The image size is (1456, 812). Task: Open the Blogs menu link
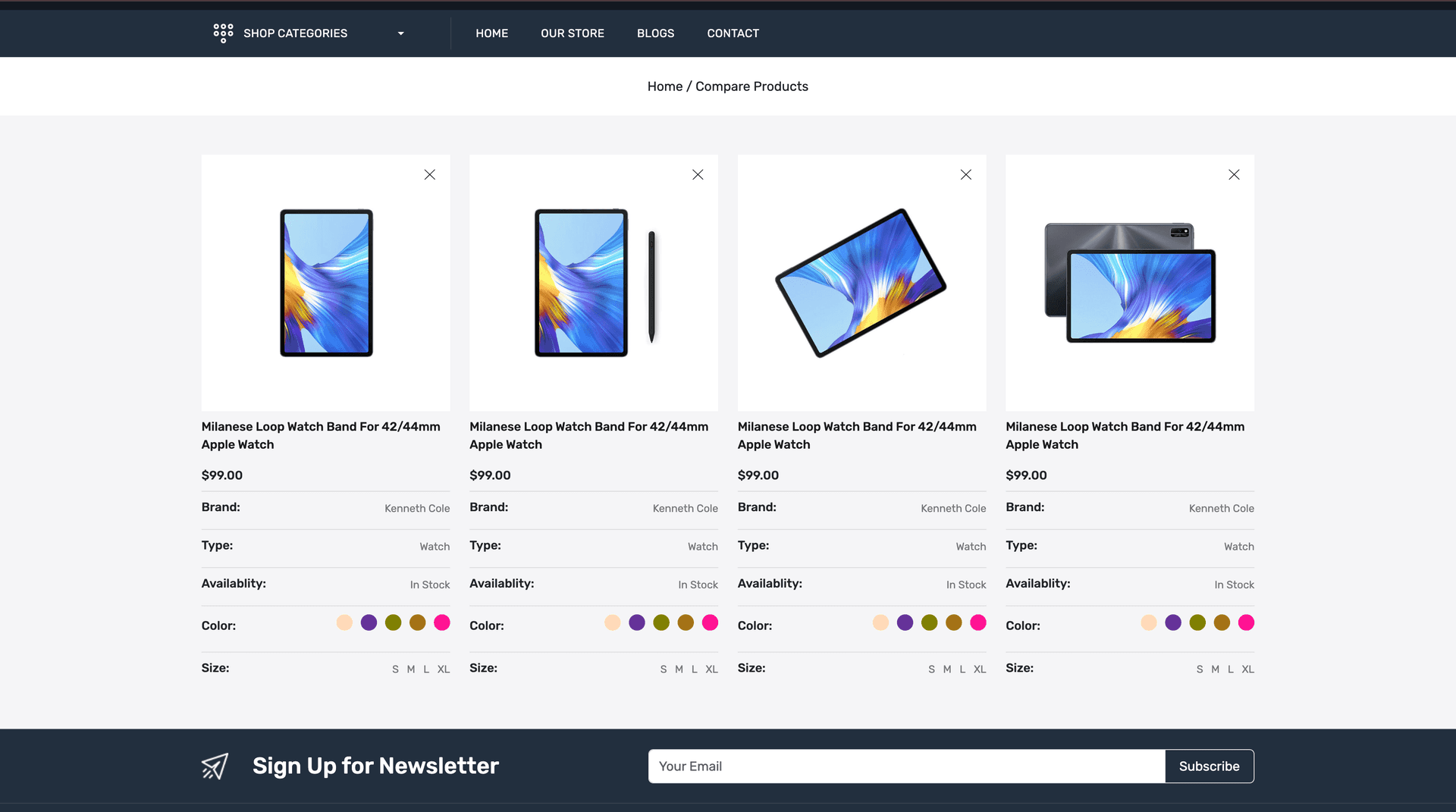[x=655, y=33]
